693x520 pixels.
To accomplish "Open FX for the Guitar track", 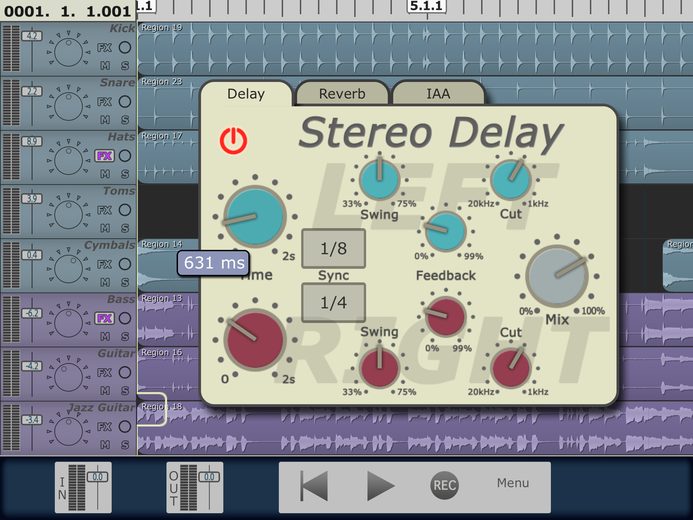I will point(104,372).
